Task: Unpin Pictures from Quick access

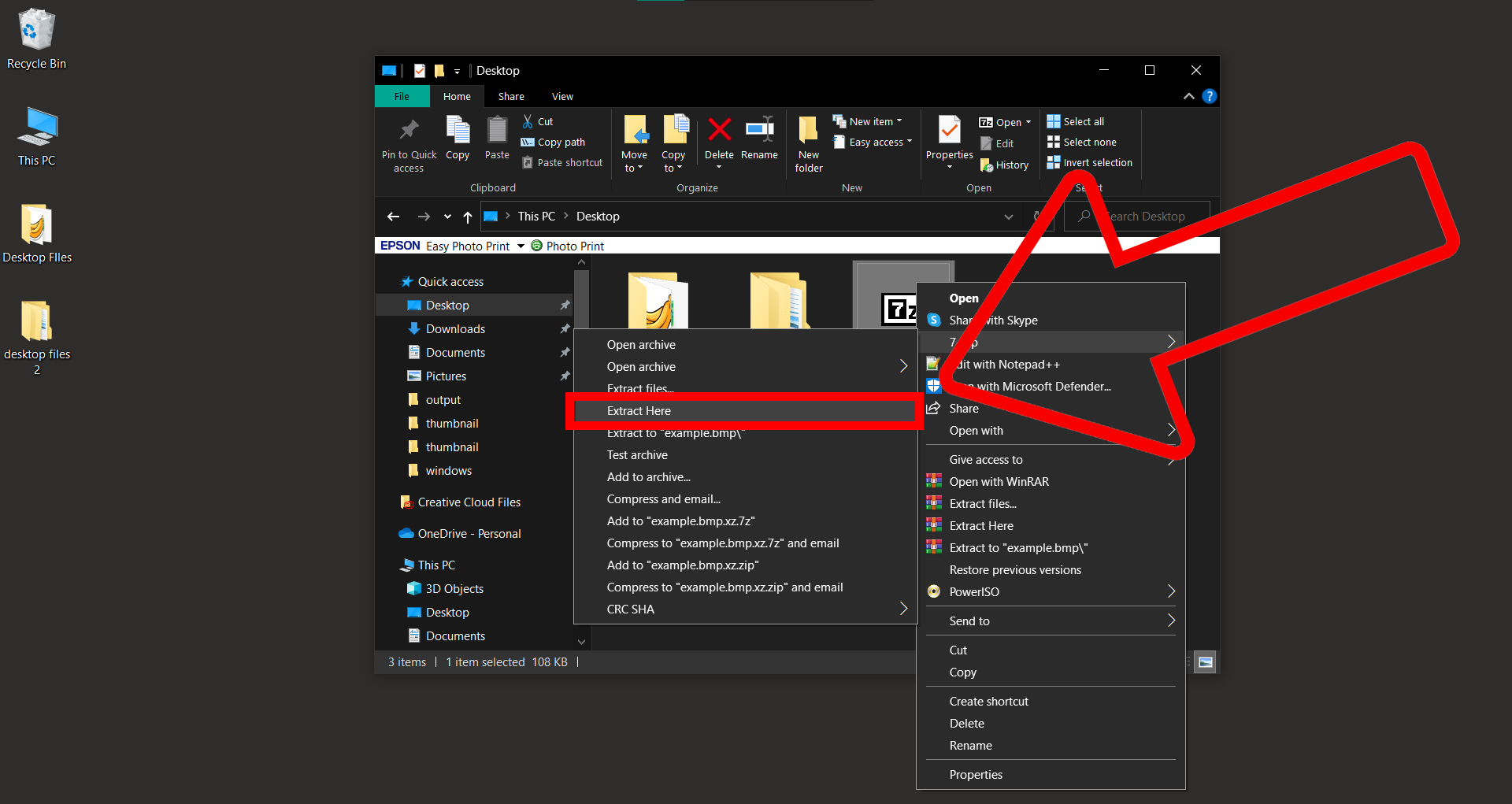Action: click(565, 376)
